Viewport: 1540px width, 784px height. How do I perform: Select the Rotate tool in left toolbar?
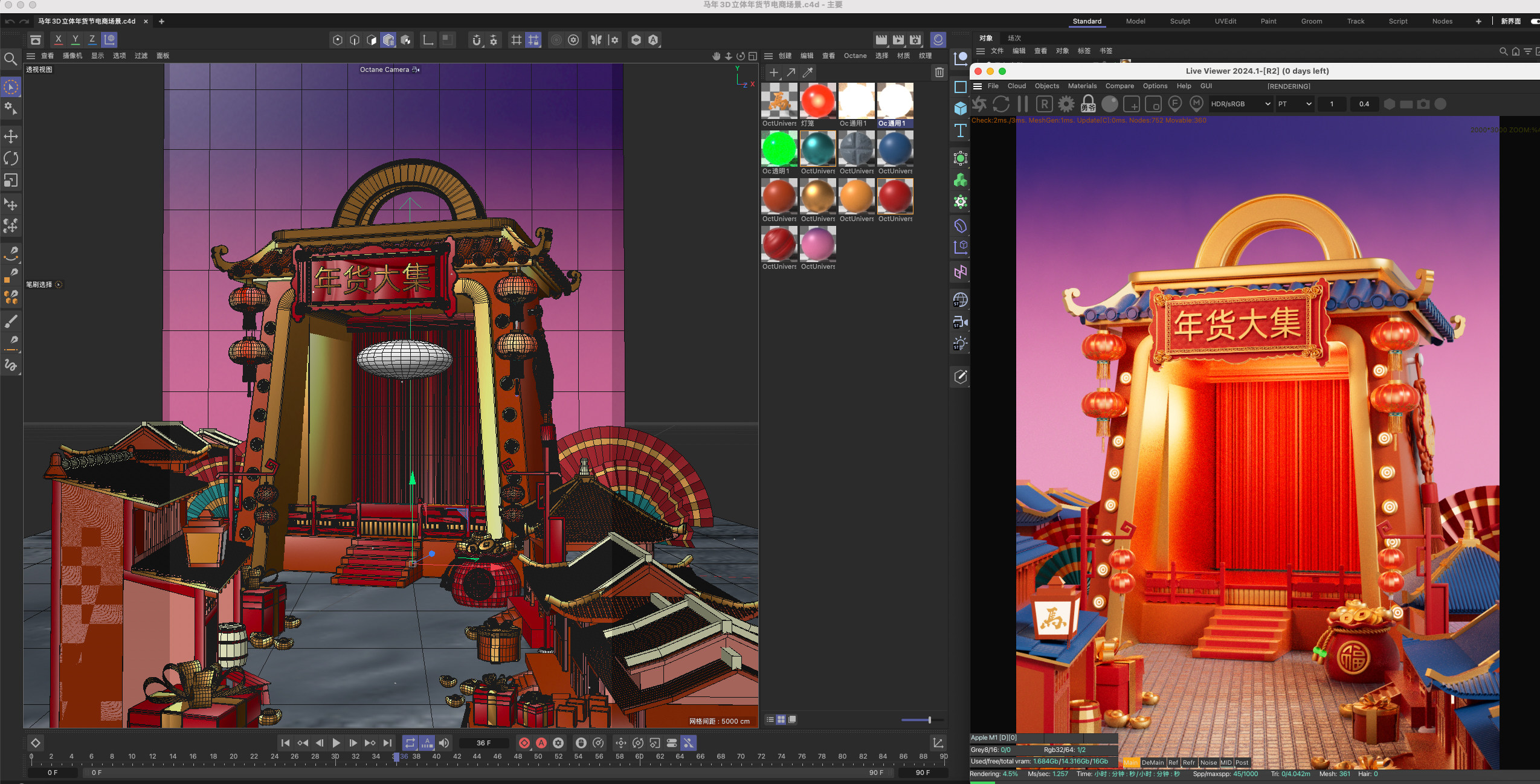tap(11, 158)
